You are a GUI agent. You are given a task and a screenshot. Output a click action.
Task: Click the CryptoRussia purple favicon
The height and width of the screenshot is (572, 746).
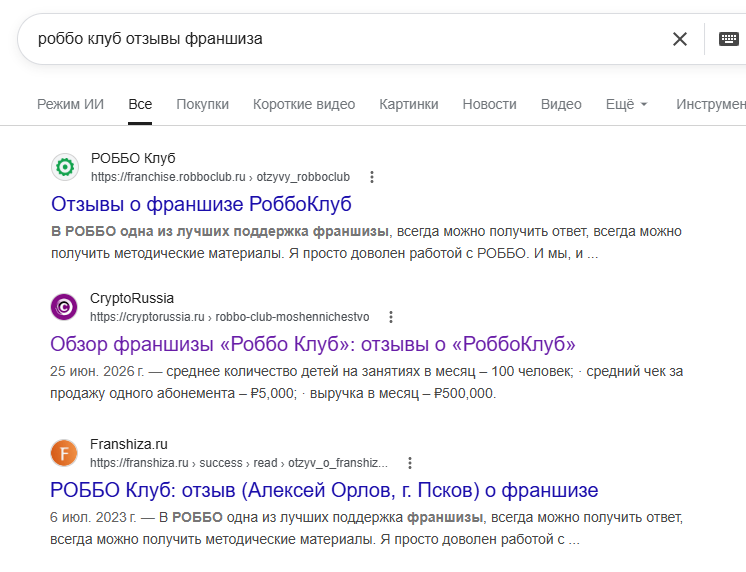coord(64,307)
